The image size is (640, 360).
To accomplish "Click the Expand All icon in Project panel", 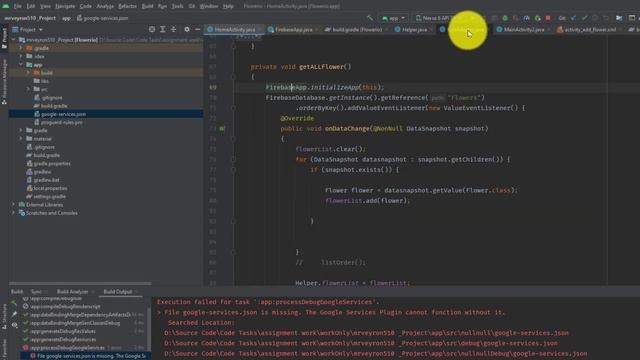I will click(x=162, y=29).
